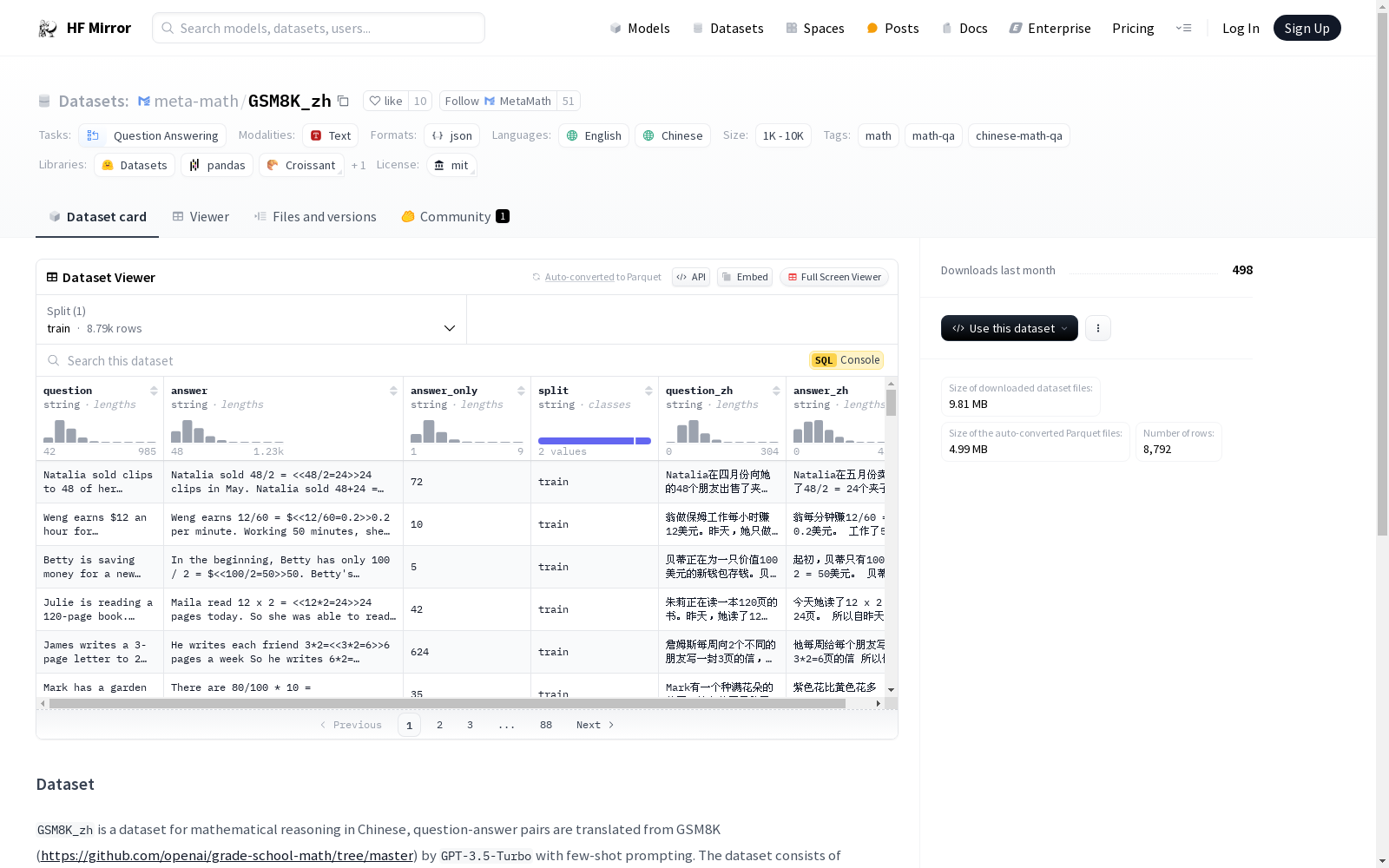The image size is (1389, 868).
Task: Open Enterprise page
Action: pyautogui.click(x=1050, y=28)
